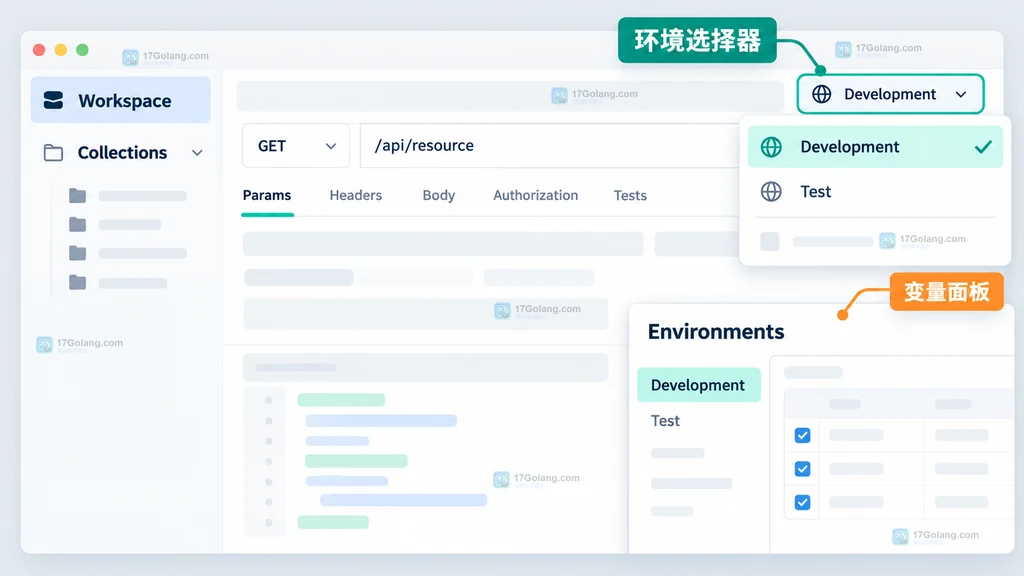
Task: Open the Development environment selector dropdown
Action: [x=890, y=94]
